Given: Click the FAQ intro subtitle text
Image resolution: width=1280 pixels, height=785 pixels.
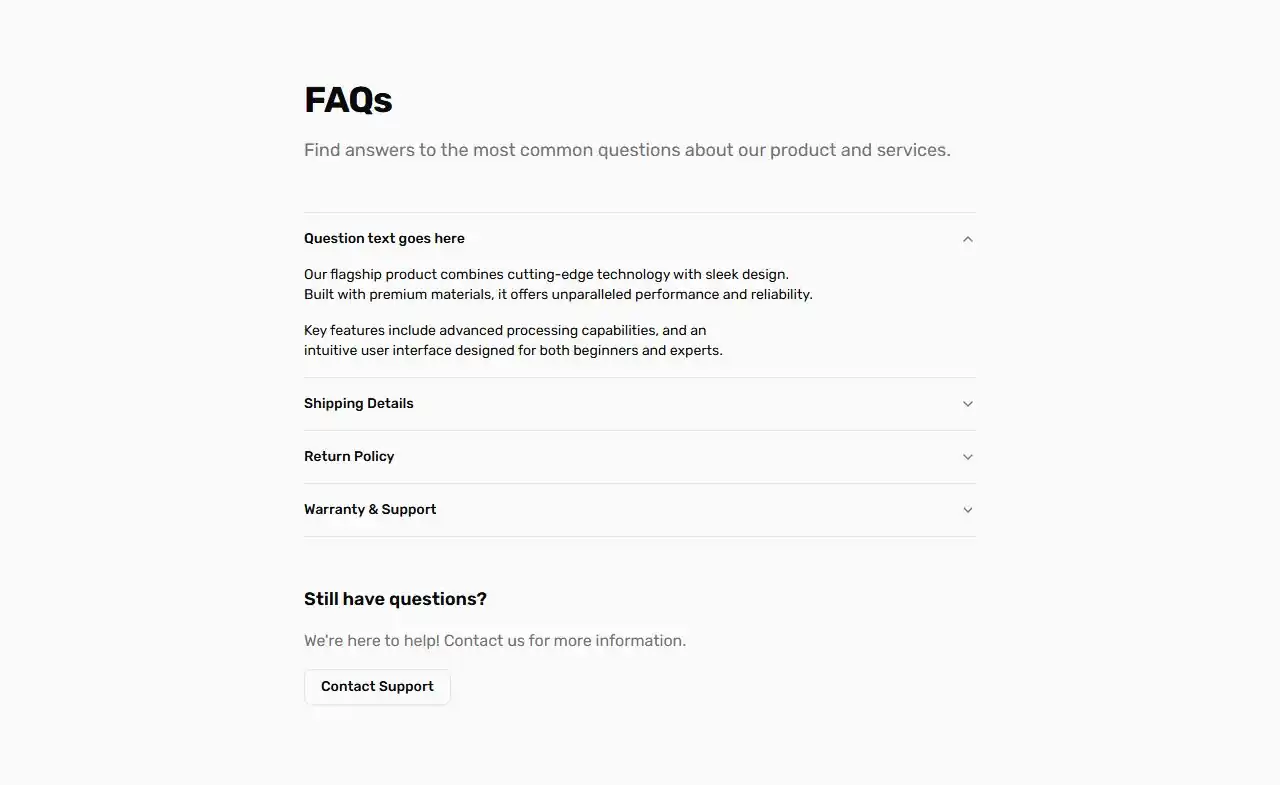Looking at the screenshot, I should 627,149.
